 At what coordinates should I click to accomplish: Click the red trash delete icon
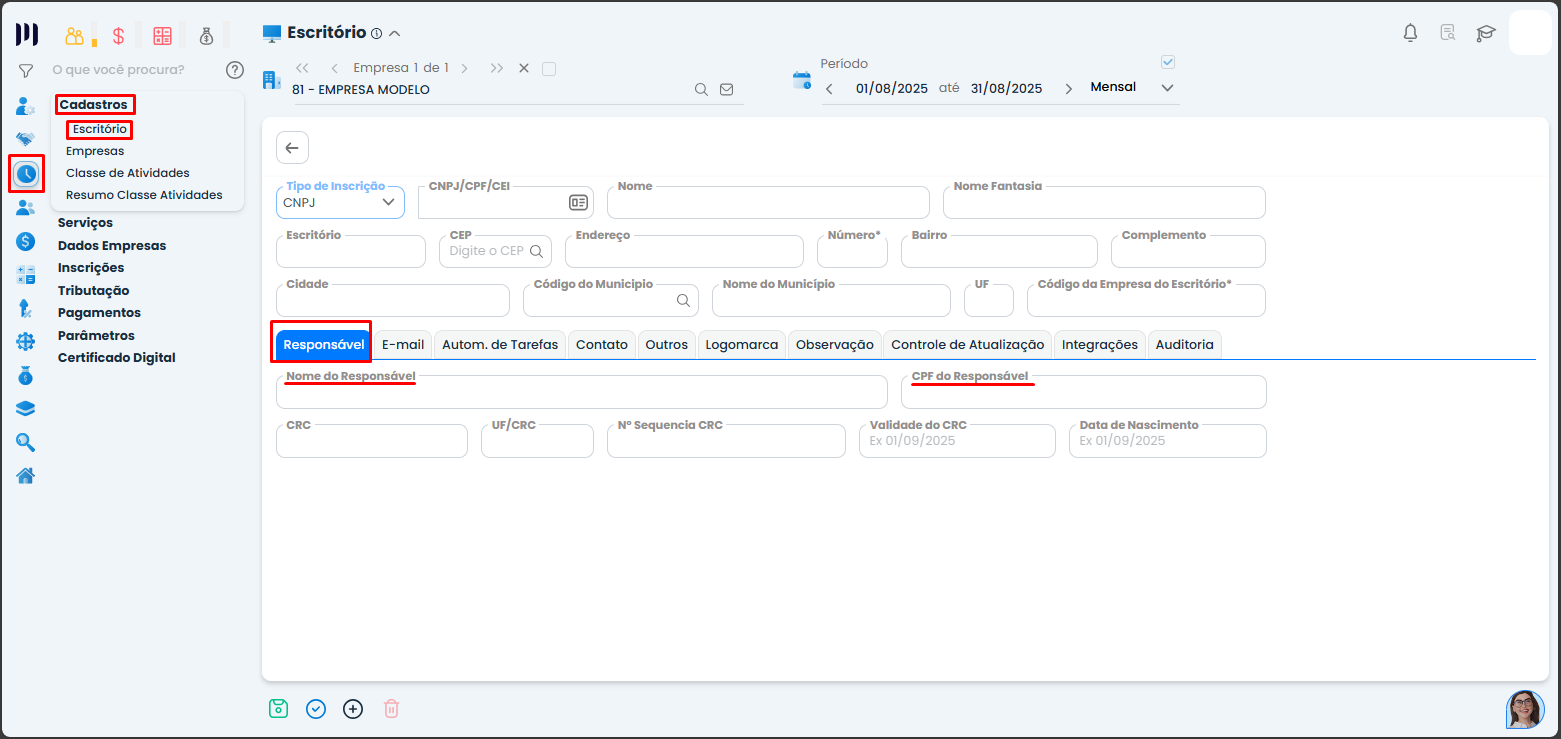click(391, 708)
